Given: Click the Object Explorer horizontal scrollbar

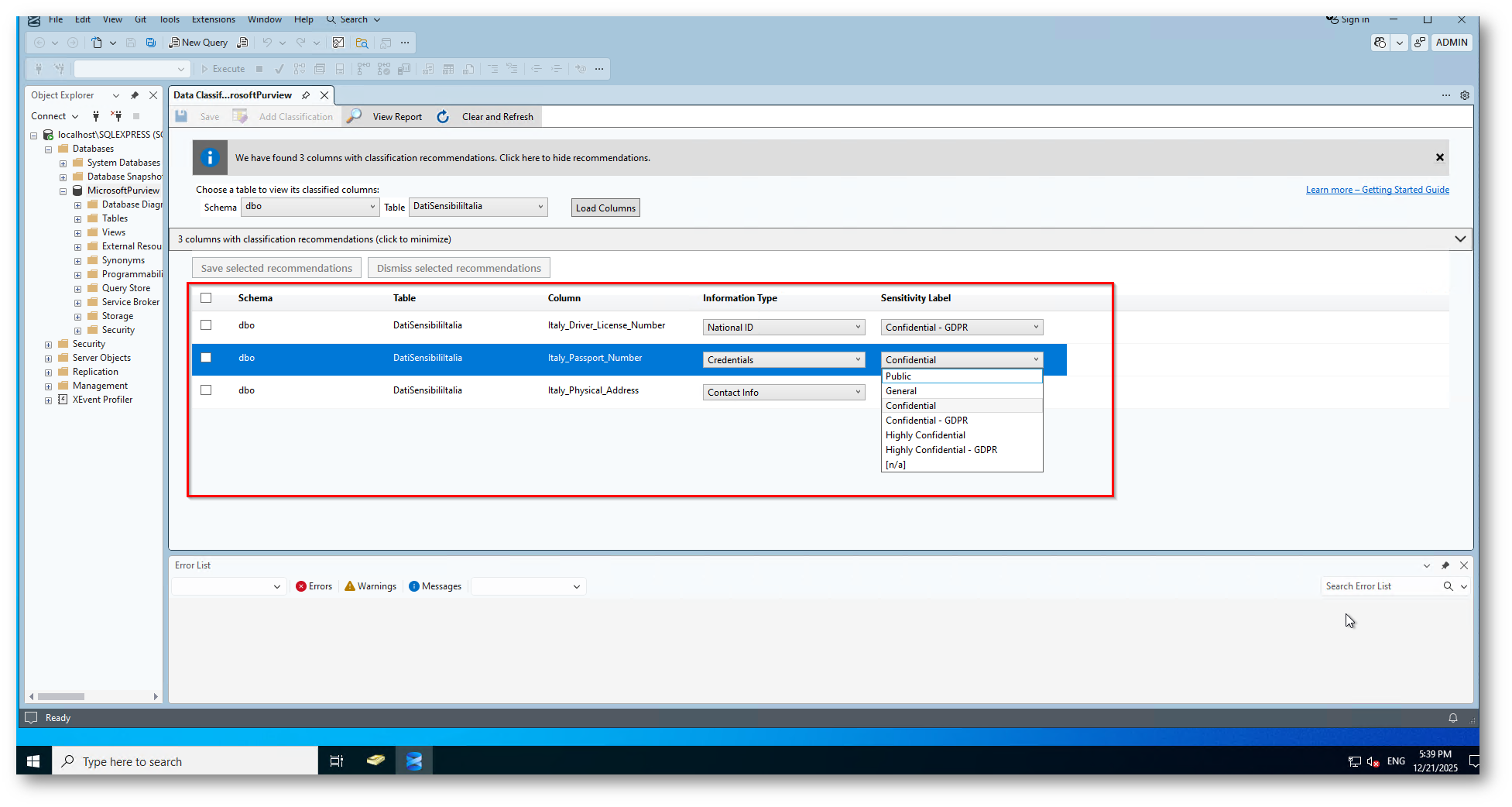Looking at the screenshot, I should 62,696.
